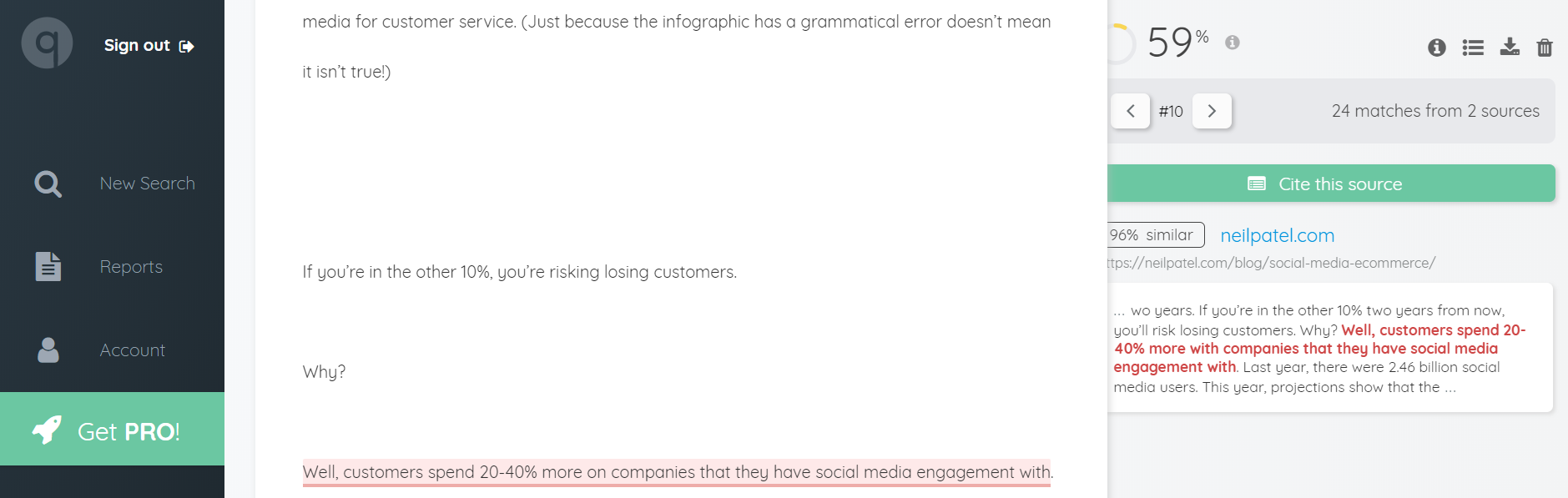This screenshot has width=1568, height=498.
Task: Click the Reports document icon
Action: click(48, 266)
